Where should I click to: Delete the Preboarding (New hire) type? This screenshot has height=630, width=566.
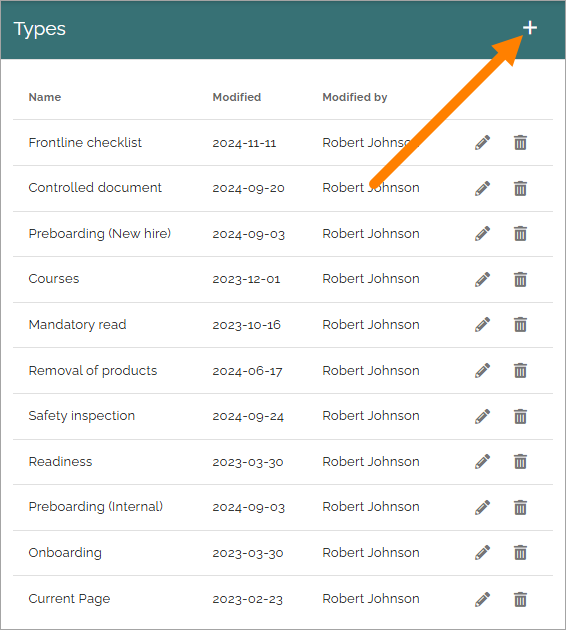[x=520, y=233]
